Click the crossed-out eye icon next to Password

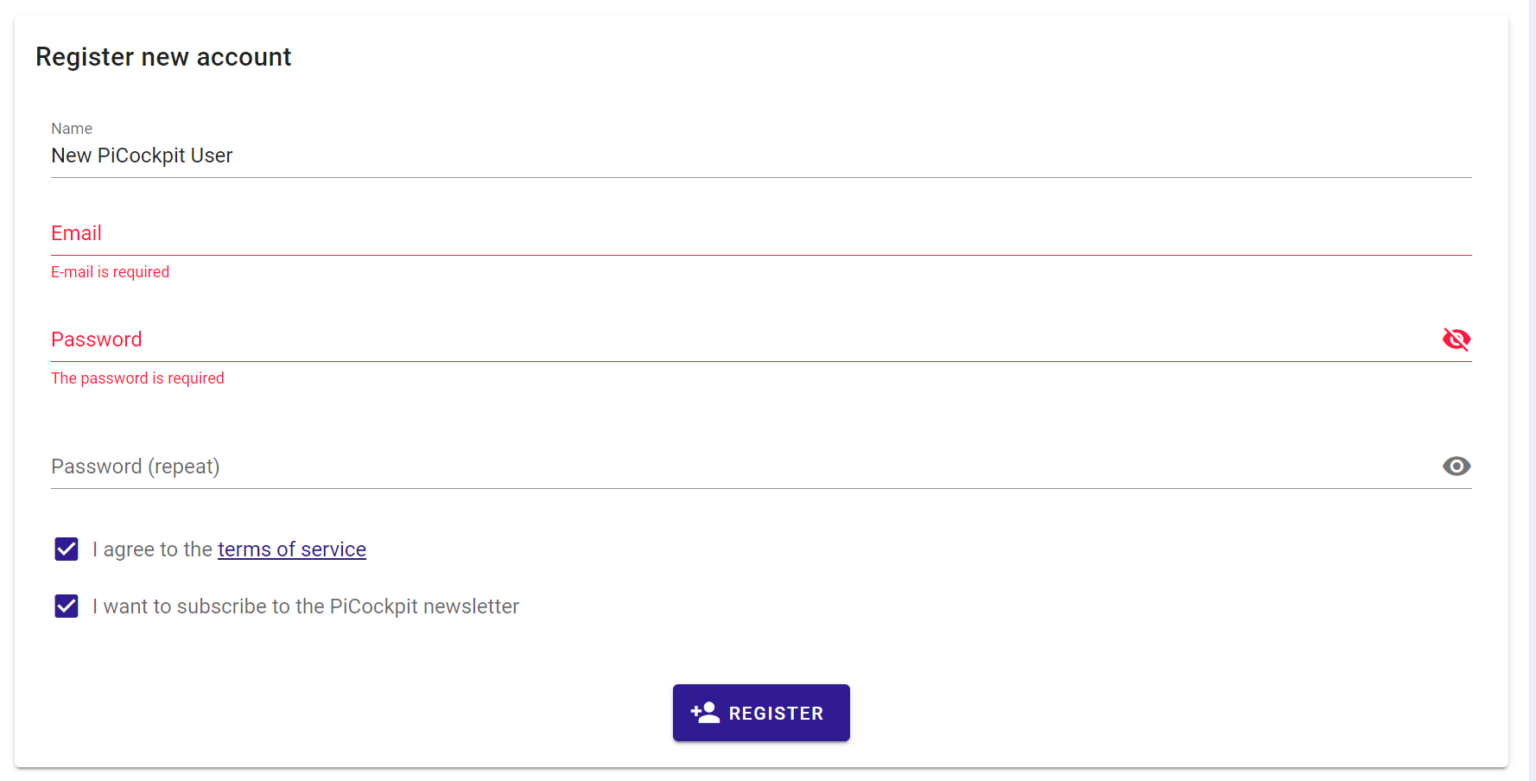(x=1456, y=339)
